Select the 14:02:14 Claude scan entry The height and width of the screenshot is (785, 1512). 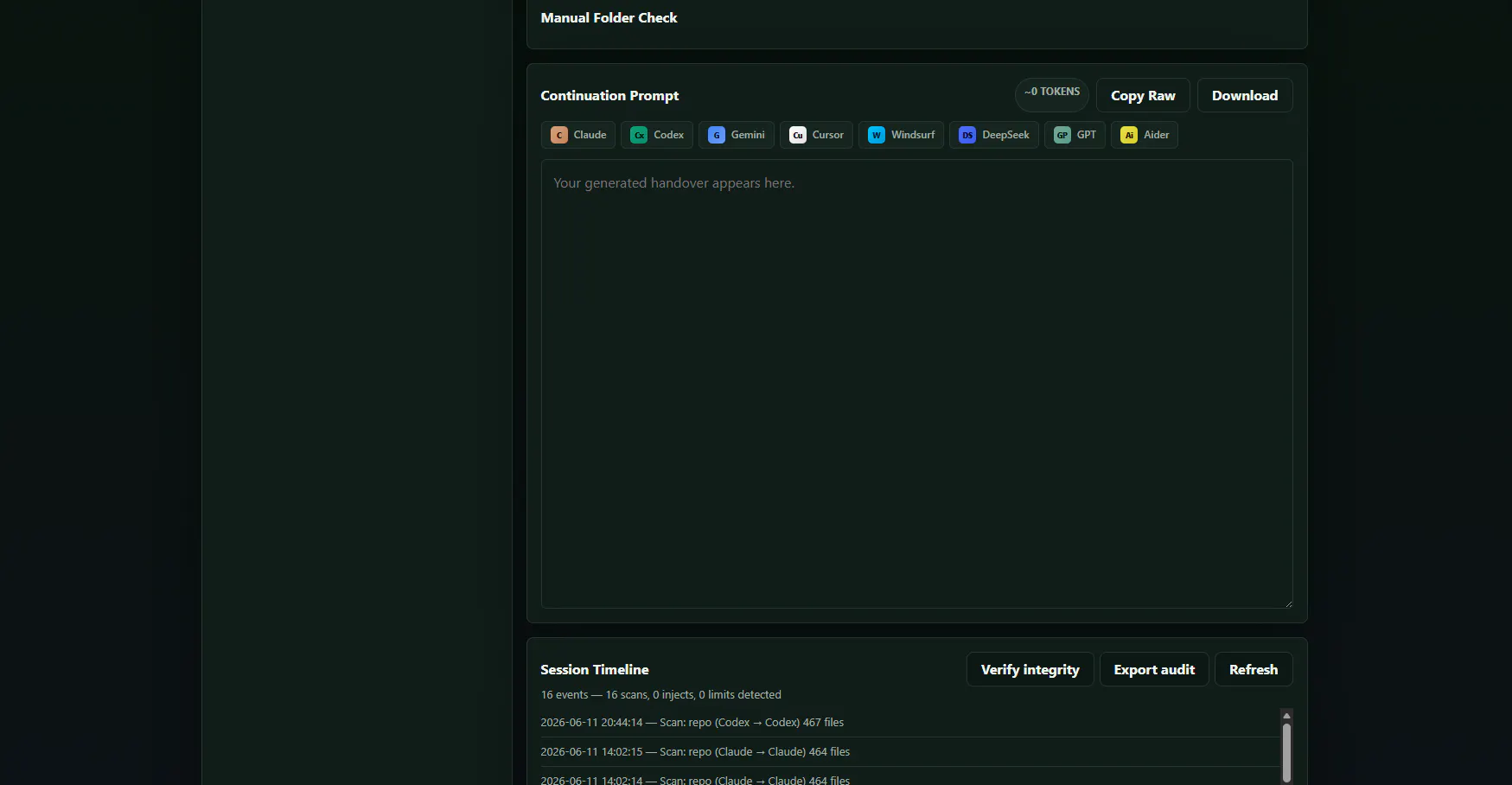tap(909, 776)
